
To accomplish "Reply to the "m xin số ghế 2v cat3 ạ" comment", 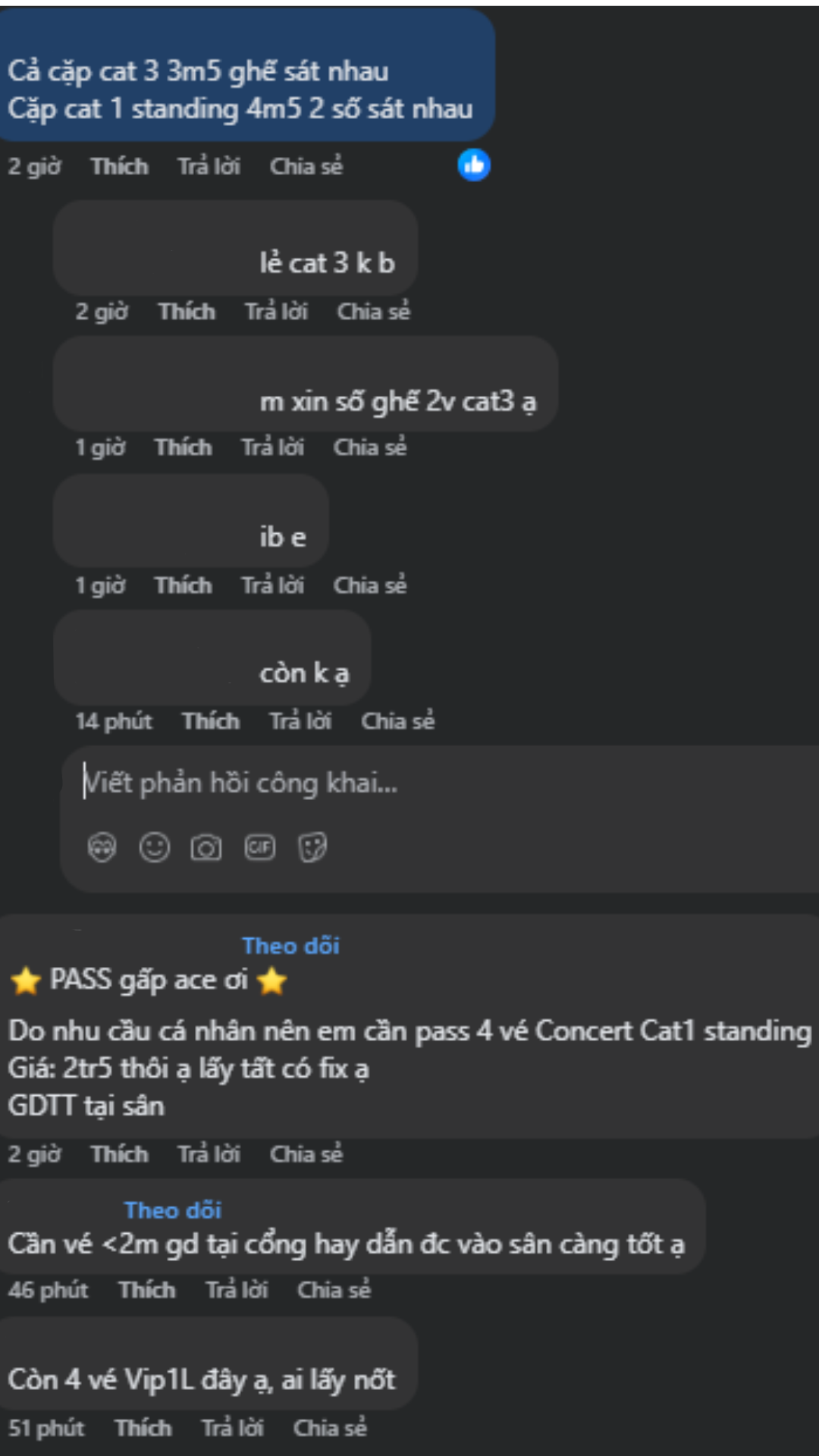I will pos(272,447).
